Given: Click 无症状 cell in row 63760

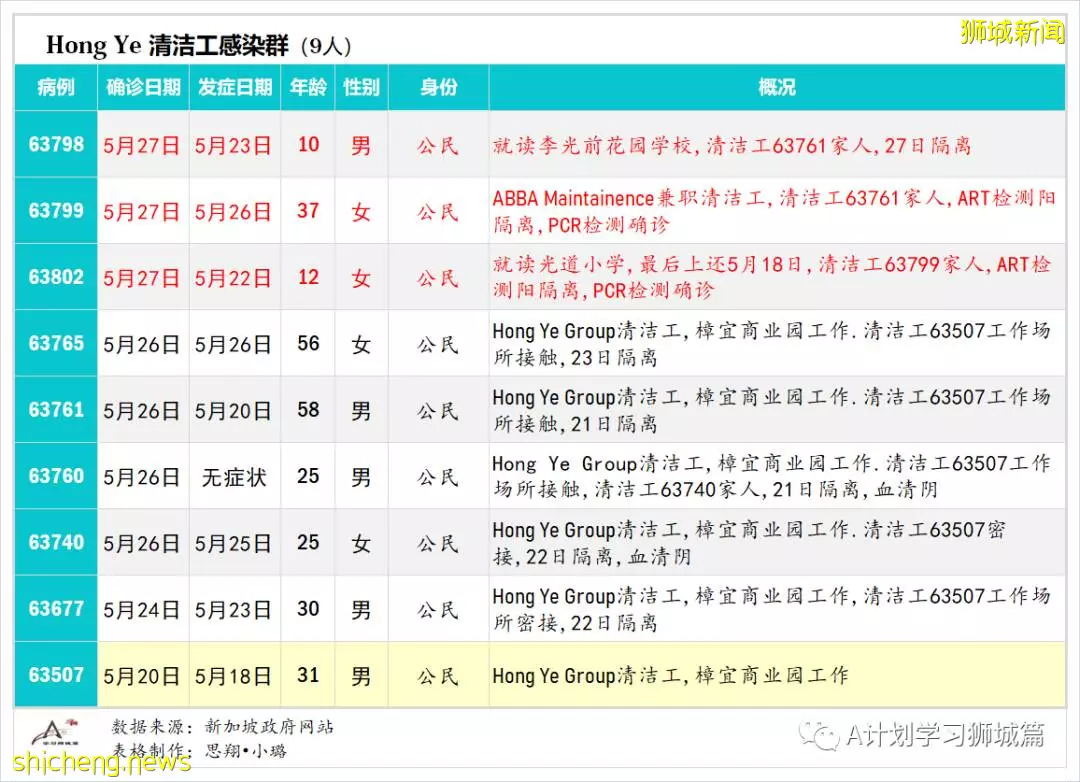Looking at the screenshot, I should tap(233, 477).
